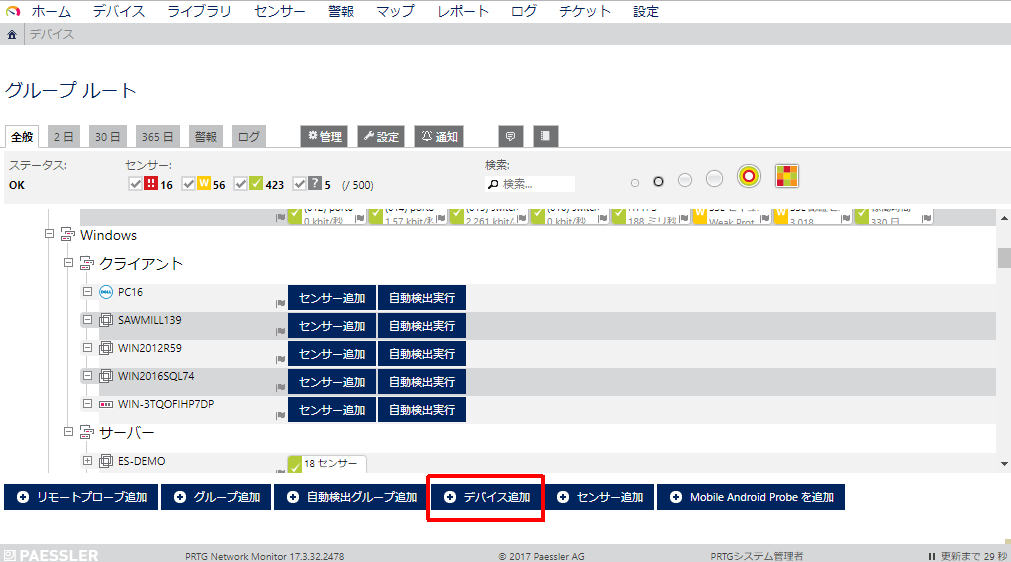Click the グループ追加 button
The height and width of the screenshot is (562, 1011).
click(216, 497)
